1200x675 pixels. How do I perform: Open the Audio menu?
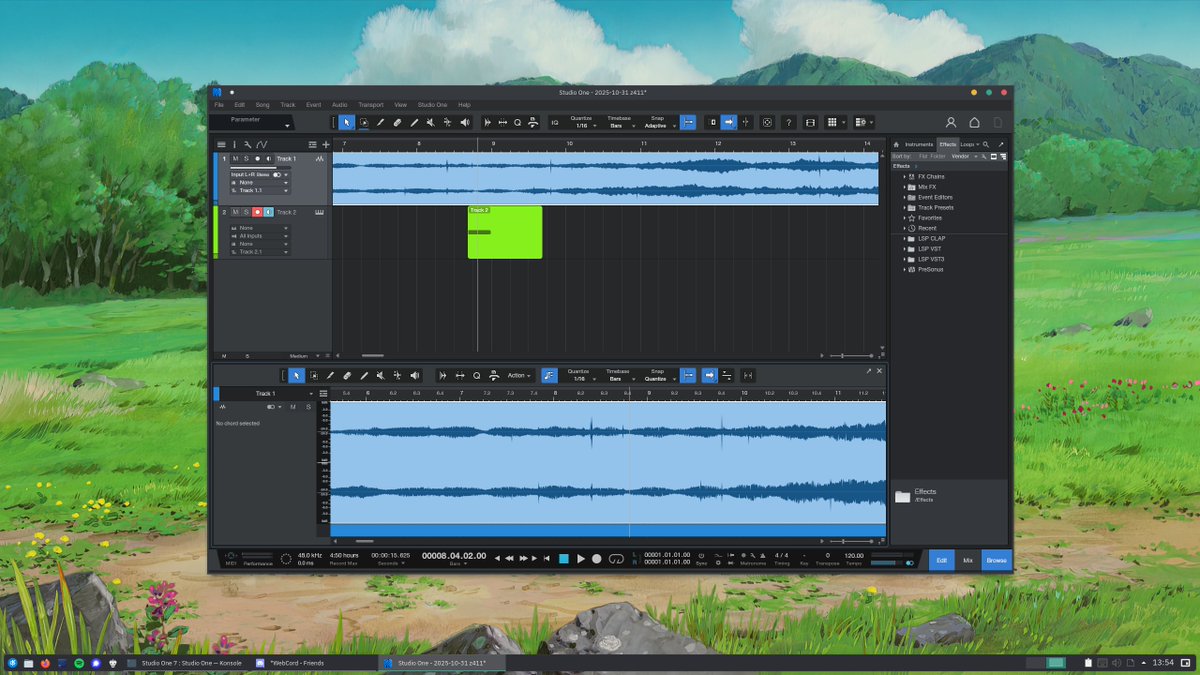pos(339,104)
